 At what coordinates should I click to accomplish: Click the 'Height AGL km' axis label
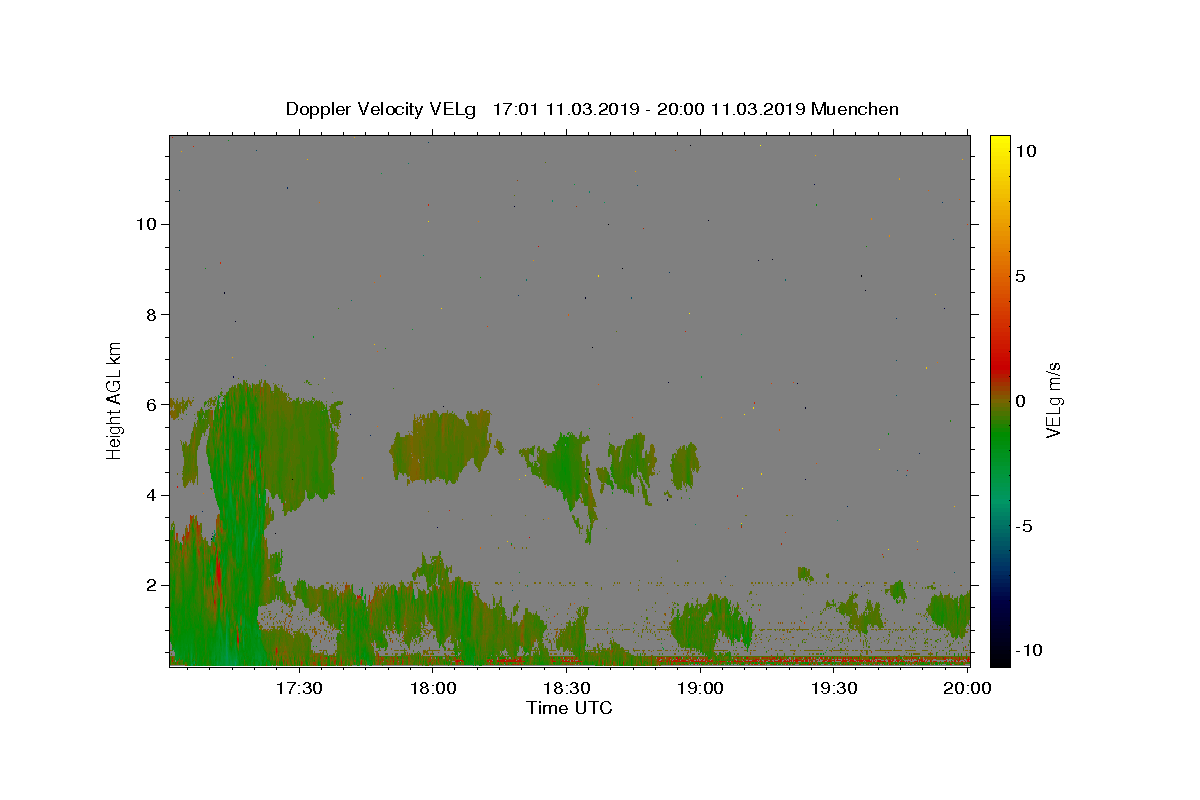coord(115,399)
